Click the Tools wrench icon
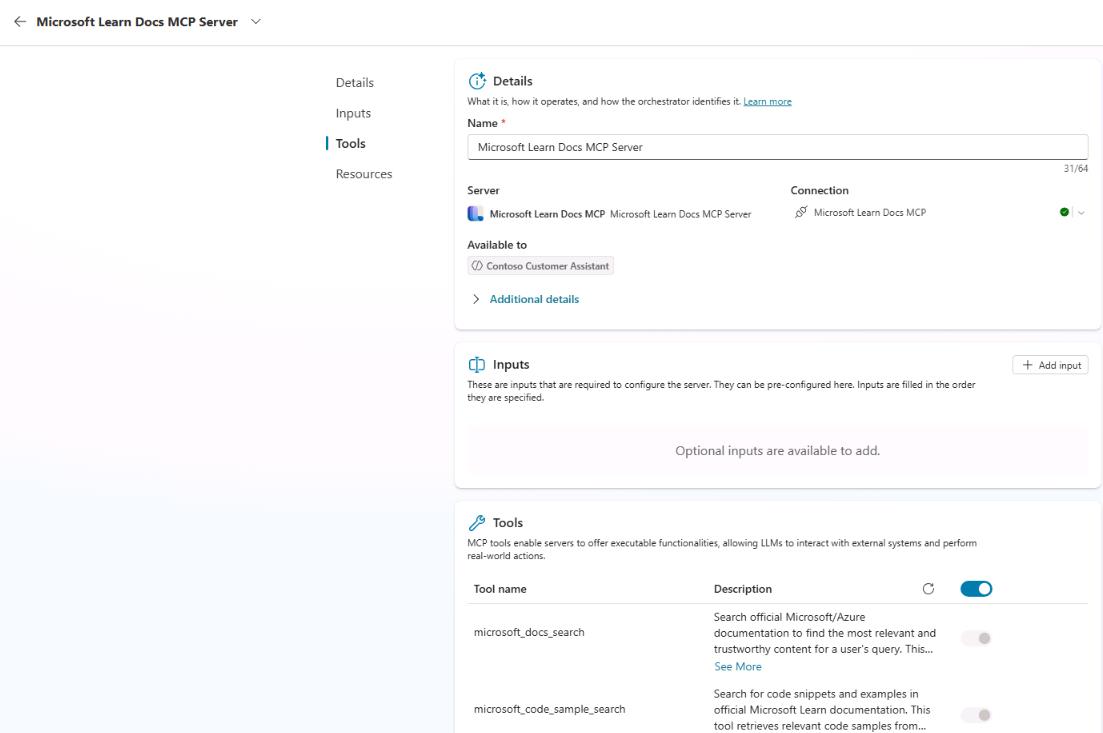This screenshot has width=1103, height=733. pos(476,522)
